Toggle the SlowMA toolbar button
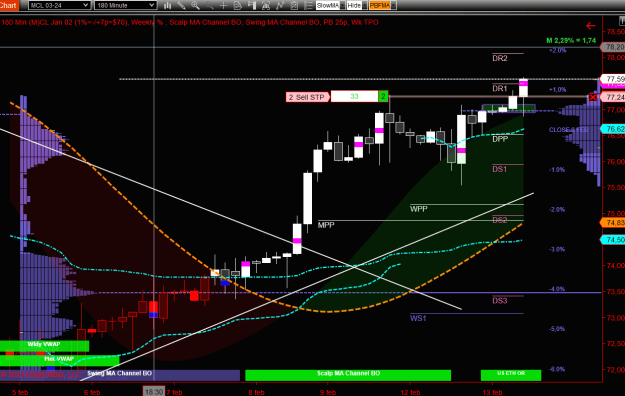625x396 pixels. (328, 5)
